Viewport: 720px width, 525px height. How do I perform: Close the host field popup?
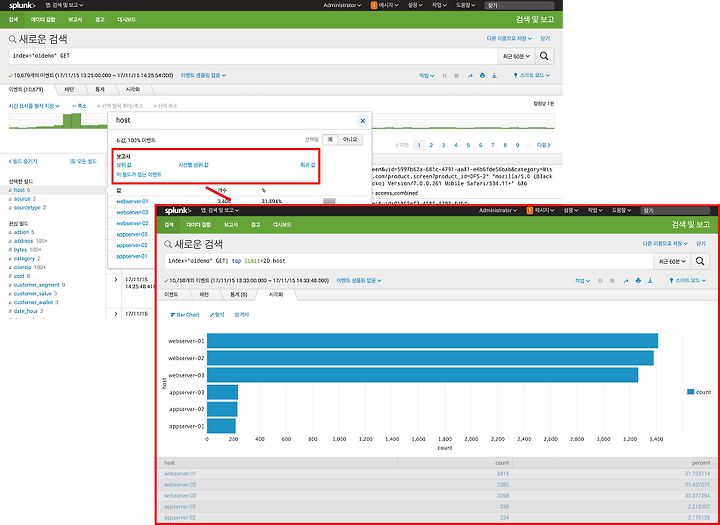[362, 121]
